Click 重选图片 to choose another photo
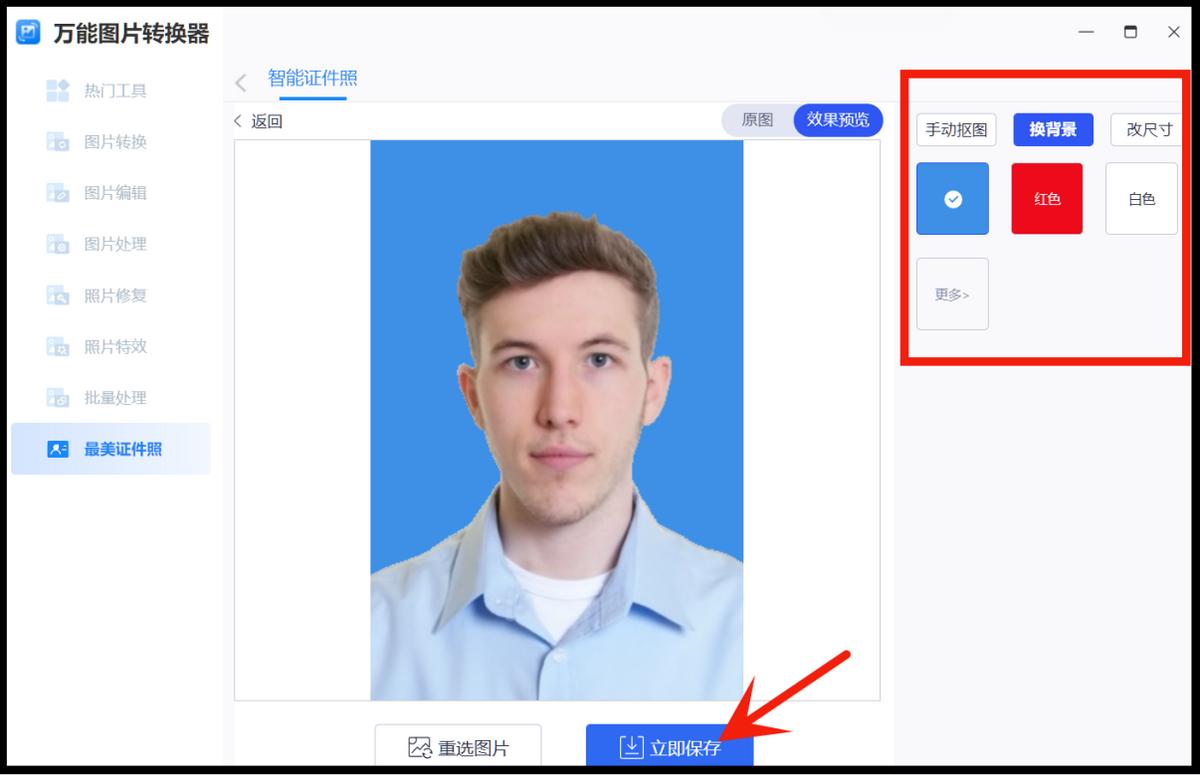The width and height of the screenshot is (1200, 775). click(458, 745)
